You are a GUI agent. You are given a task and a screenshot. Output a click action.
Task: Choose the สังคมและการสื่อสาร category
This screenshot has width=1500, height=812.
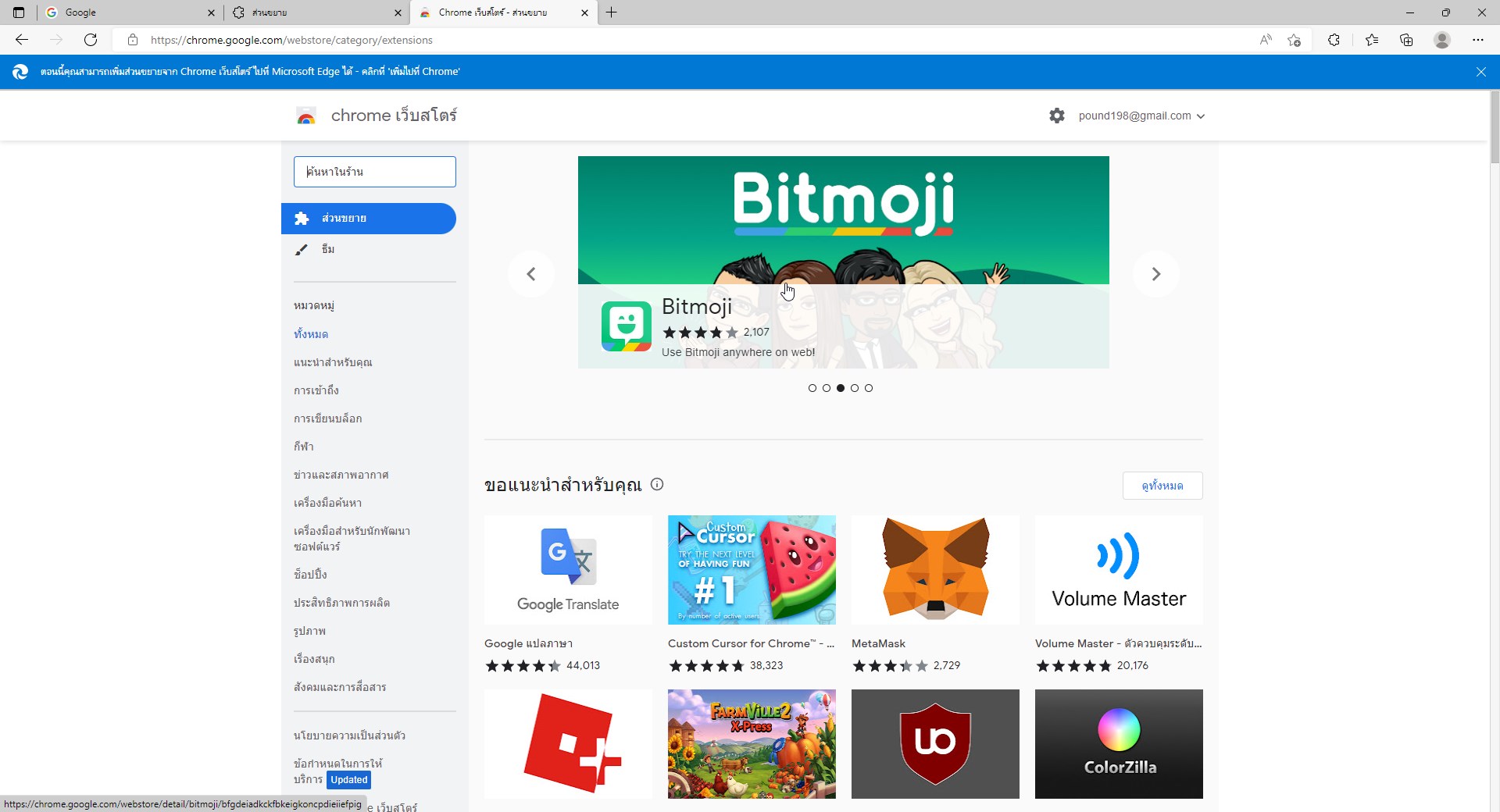(340, 687)
